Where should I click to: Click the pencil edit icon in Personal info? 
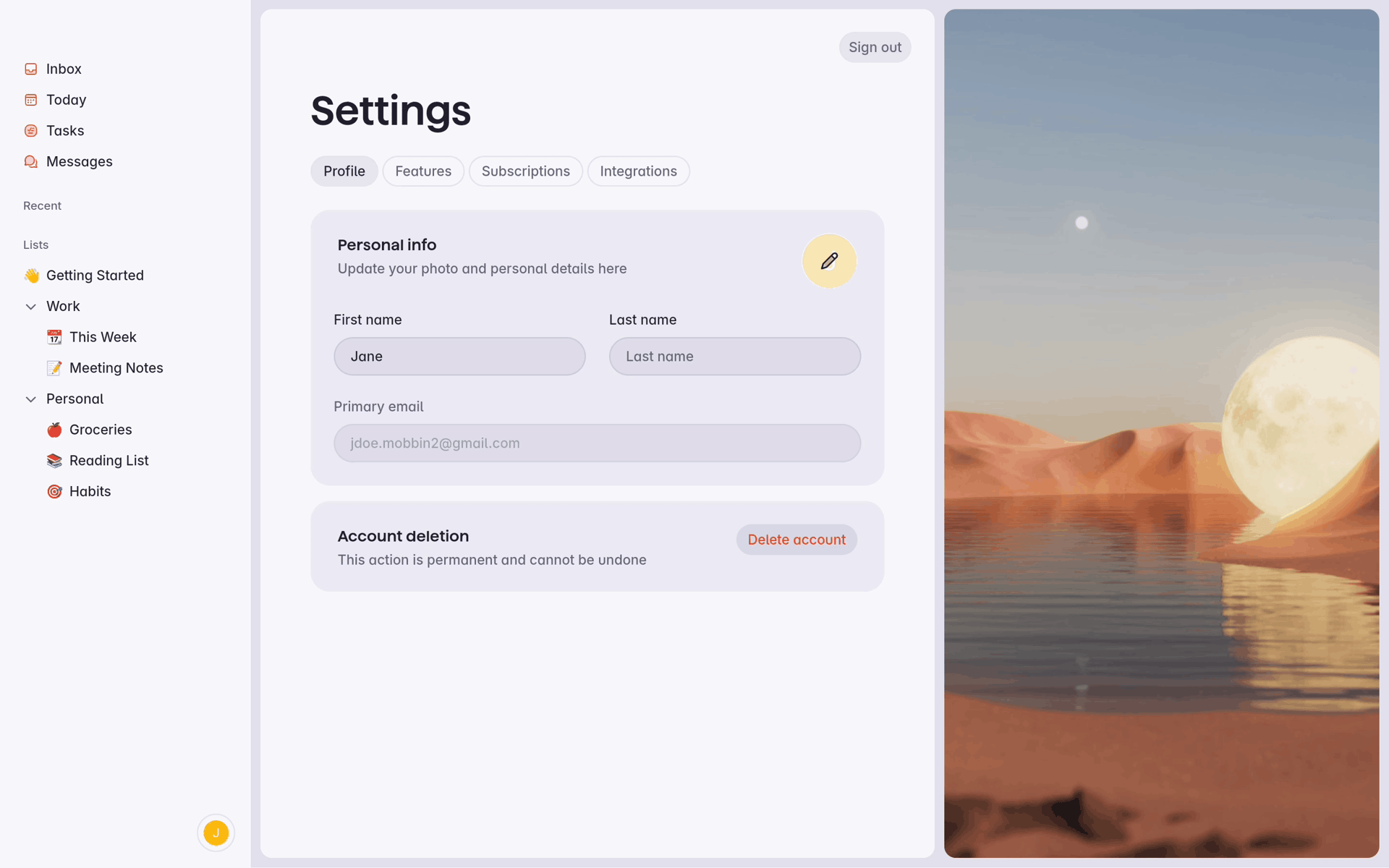point(829,261)
